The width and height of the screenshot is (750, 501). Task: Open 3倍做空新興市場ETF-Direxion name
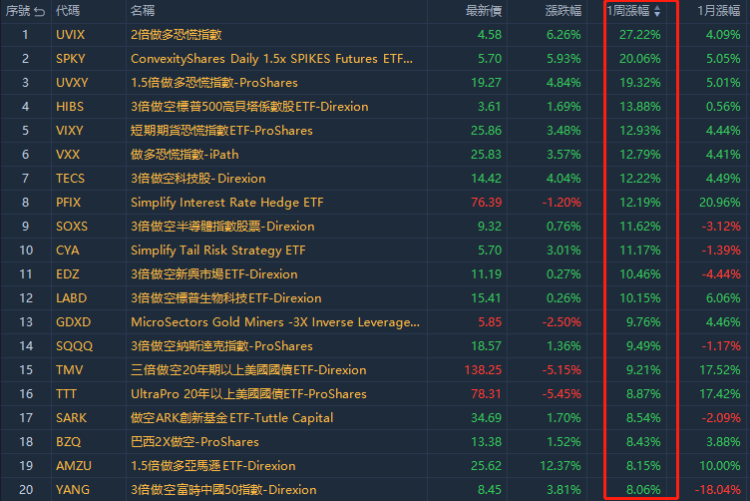[x=214, y=274]
